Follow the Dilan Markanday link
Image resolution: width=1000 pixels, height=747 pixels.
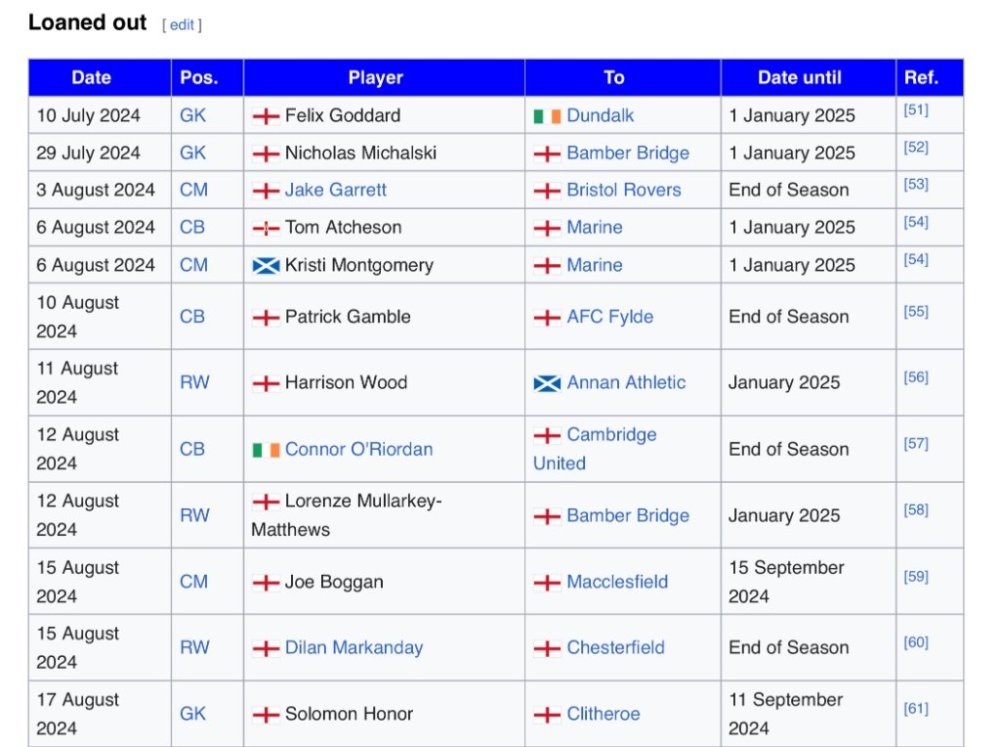tap(353, 647)
